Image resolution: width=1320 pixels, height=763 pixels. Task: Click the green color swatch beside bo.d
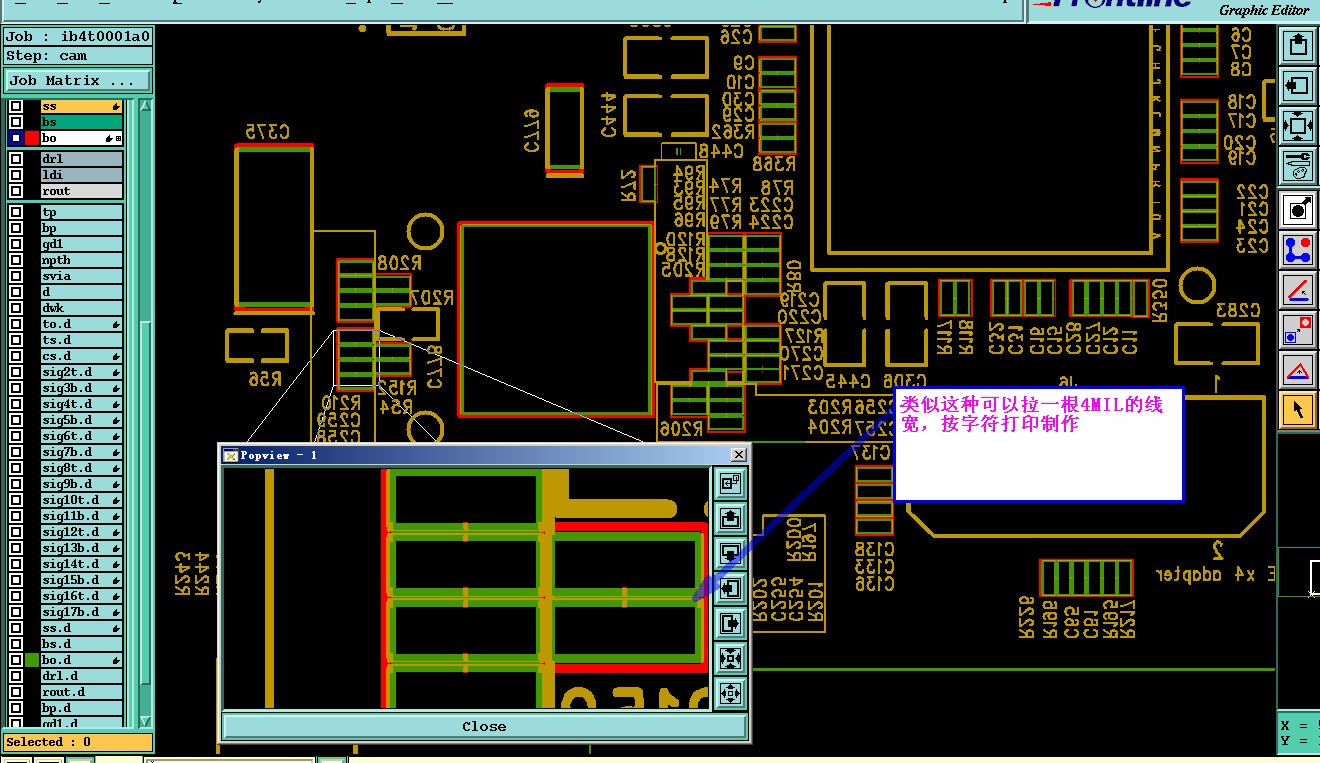point(32,660)
